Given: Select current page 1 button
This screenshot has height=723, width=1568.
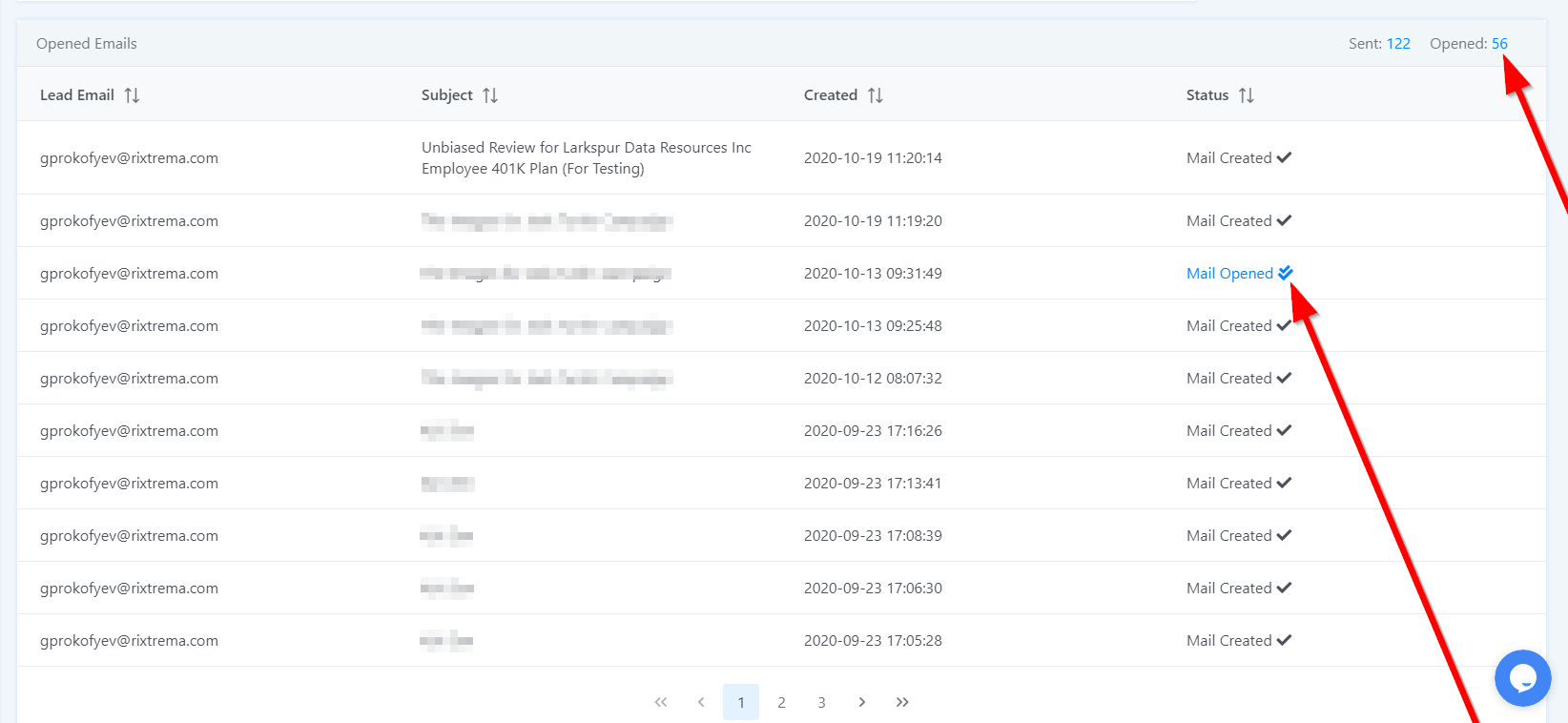Looking at the screenshot, I should (741, 702).
